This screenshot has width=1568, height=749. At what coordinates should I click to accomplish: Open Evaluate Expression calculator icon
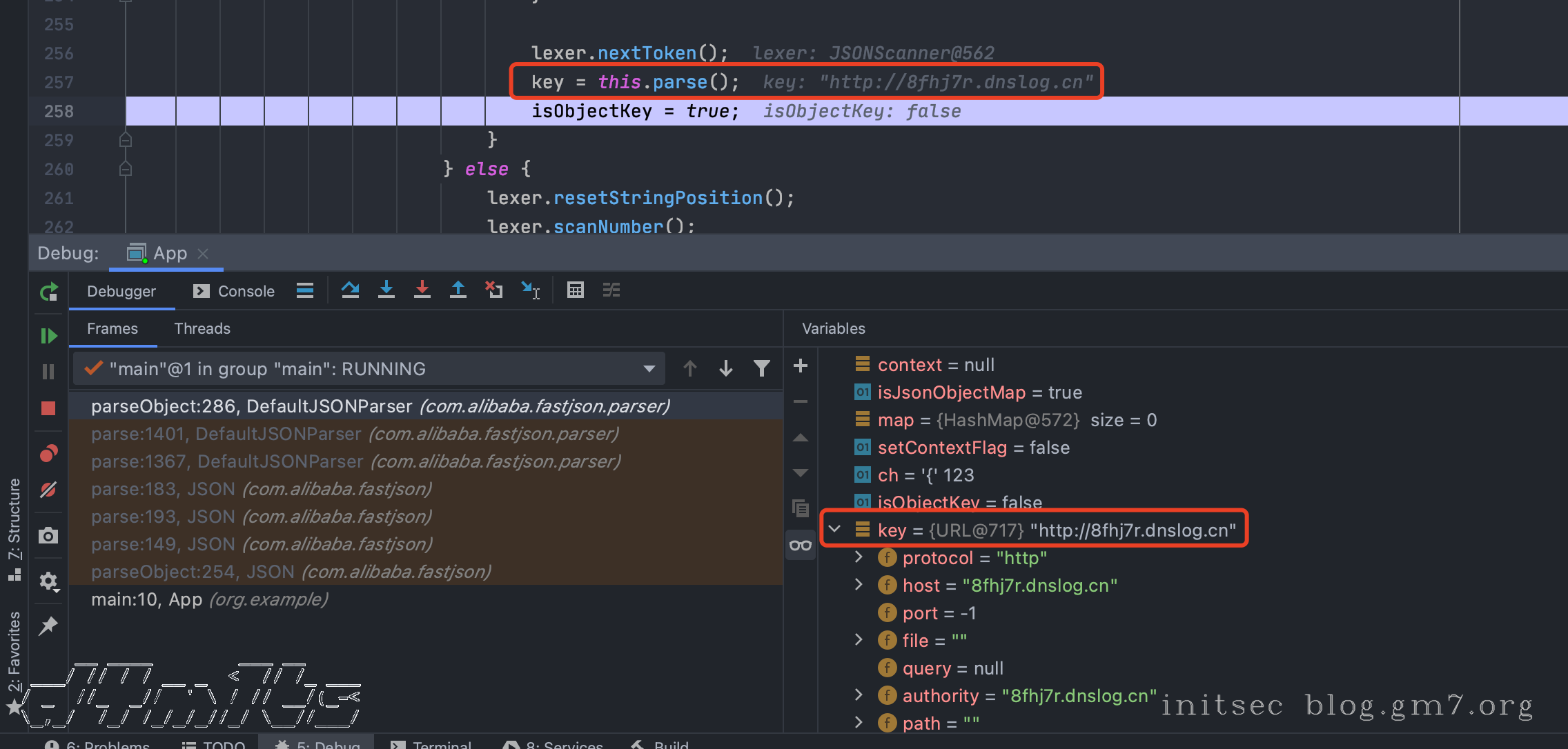click(576, 290)
